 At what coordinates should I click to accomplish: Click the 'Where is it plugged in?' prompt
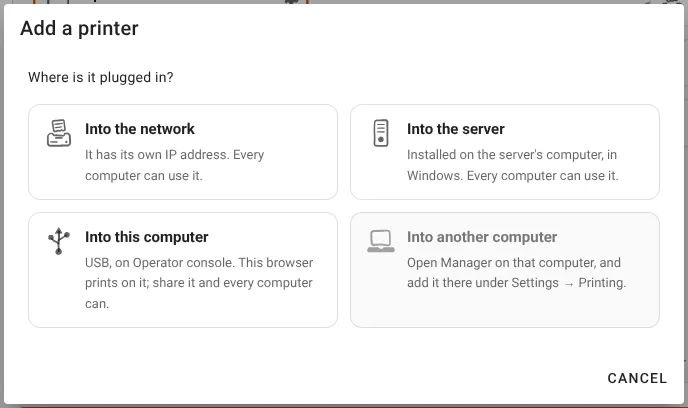coord(100,77)
